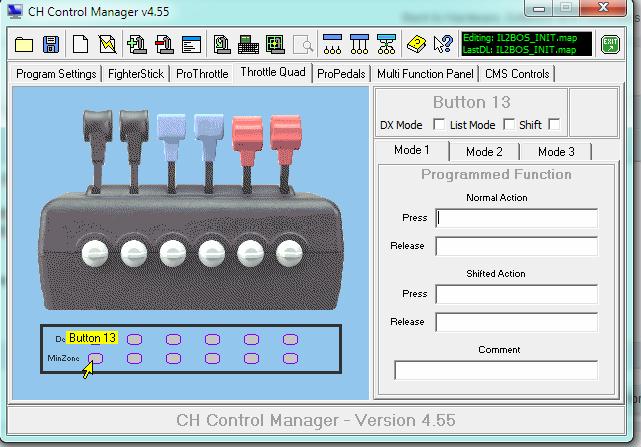
Task: Click the fifth white toggle switch
Action: (250, 253)
